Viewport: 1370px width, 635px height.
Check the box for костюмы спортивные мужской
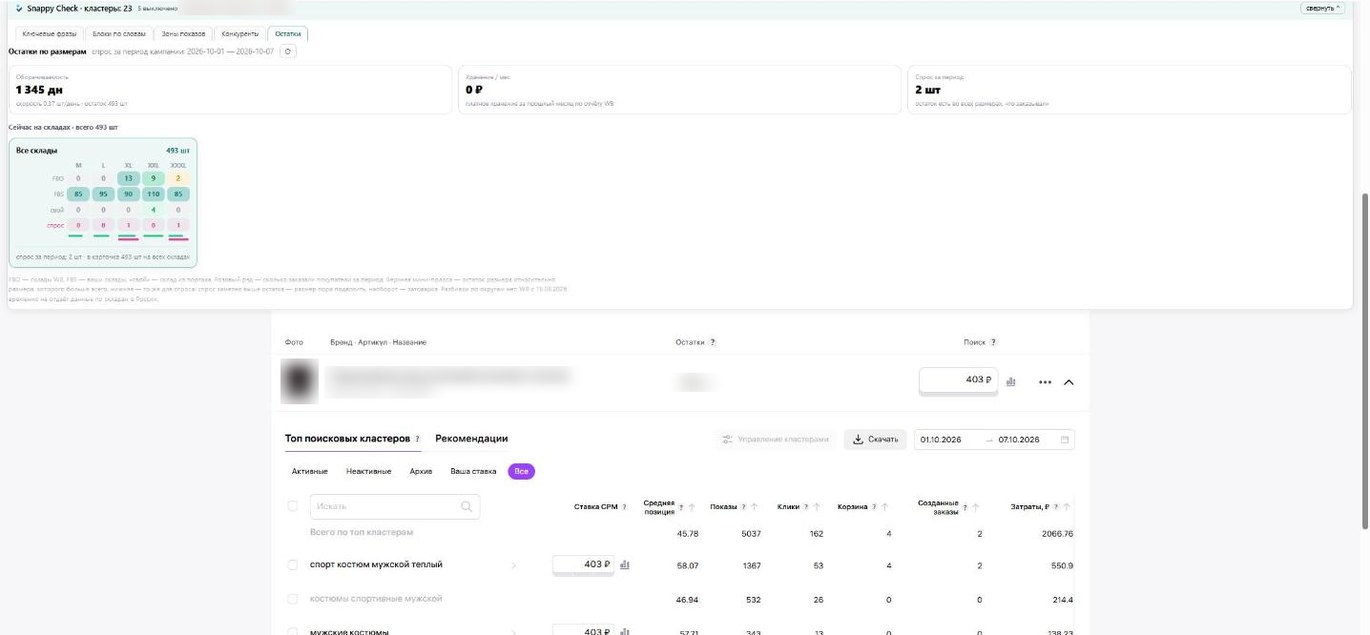tap(293, 599)
